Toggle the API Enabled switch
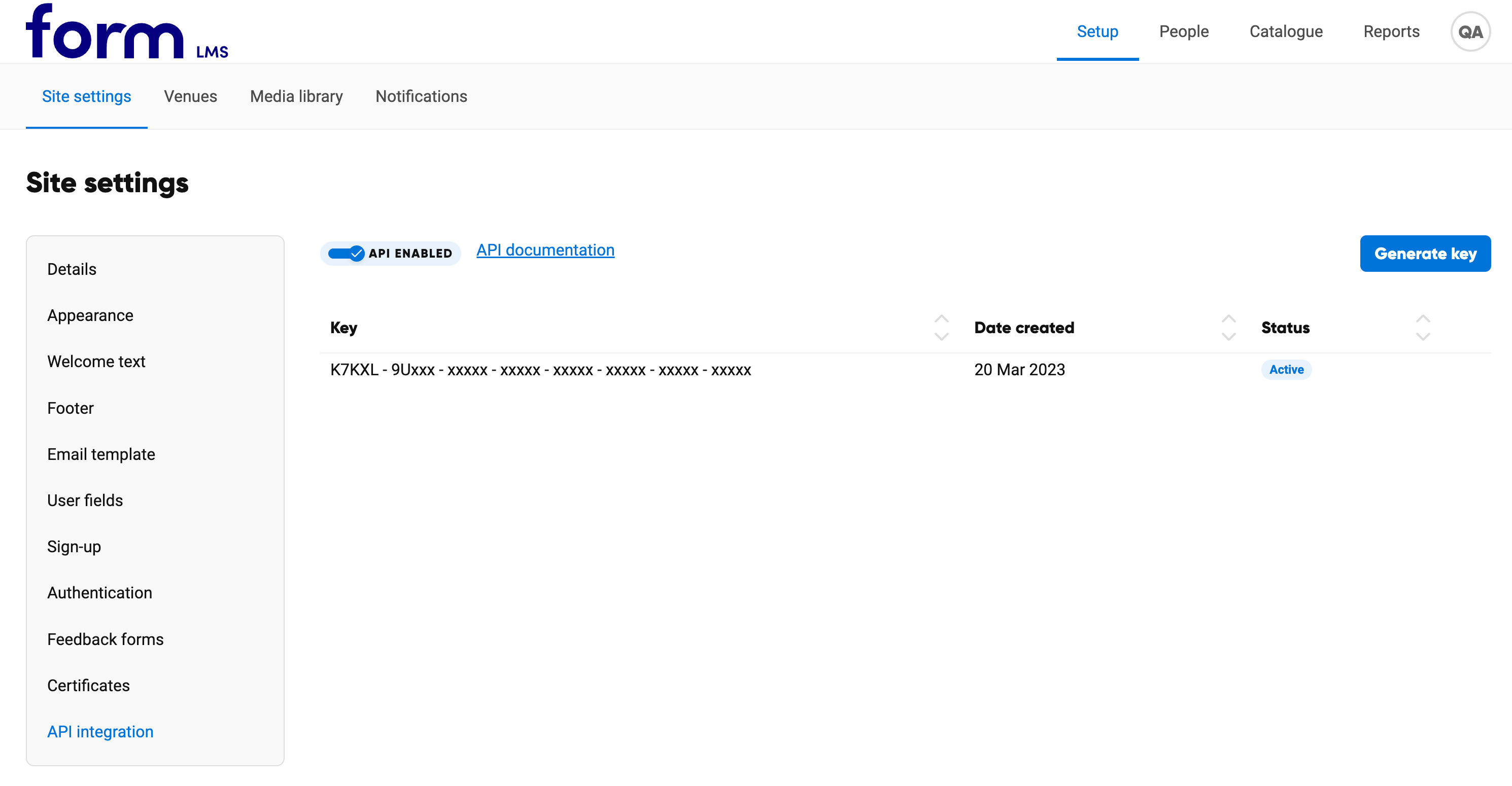This screenshot has height=786, width=1512. [x=347, y=254]
